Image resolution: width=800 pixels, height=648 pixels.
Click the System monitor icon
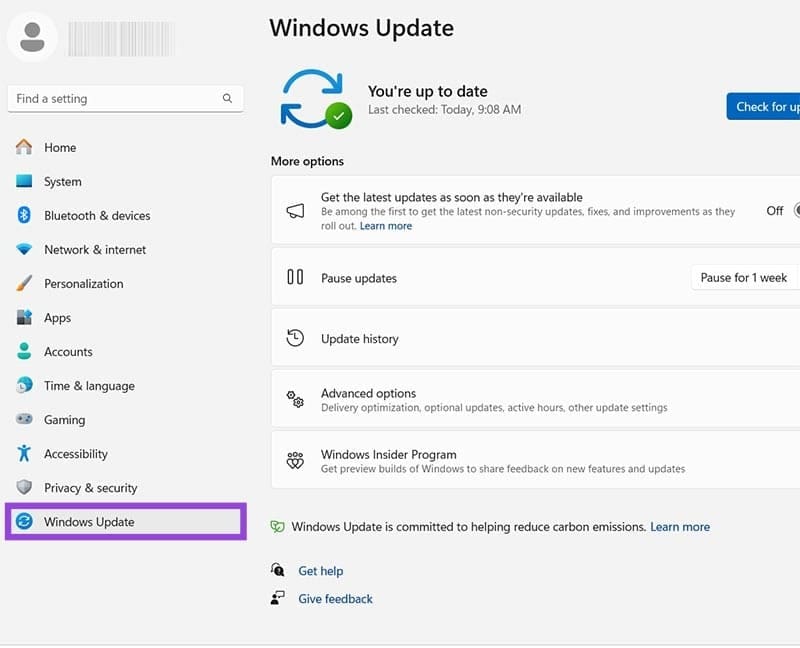(x=23, y=181)
